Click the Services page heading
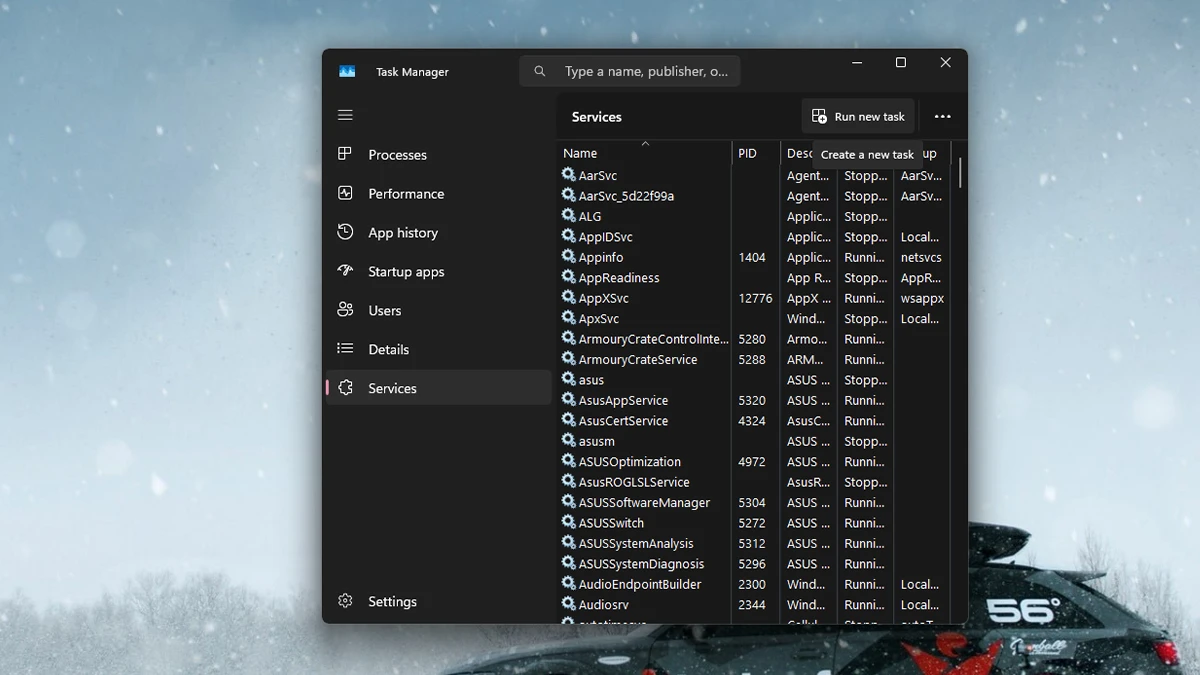This screenshot has width=1200, height=675. (x=597, y=117)
